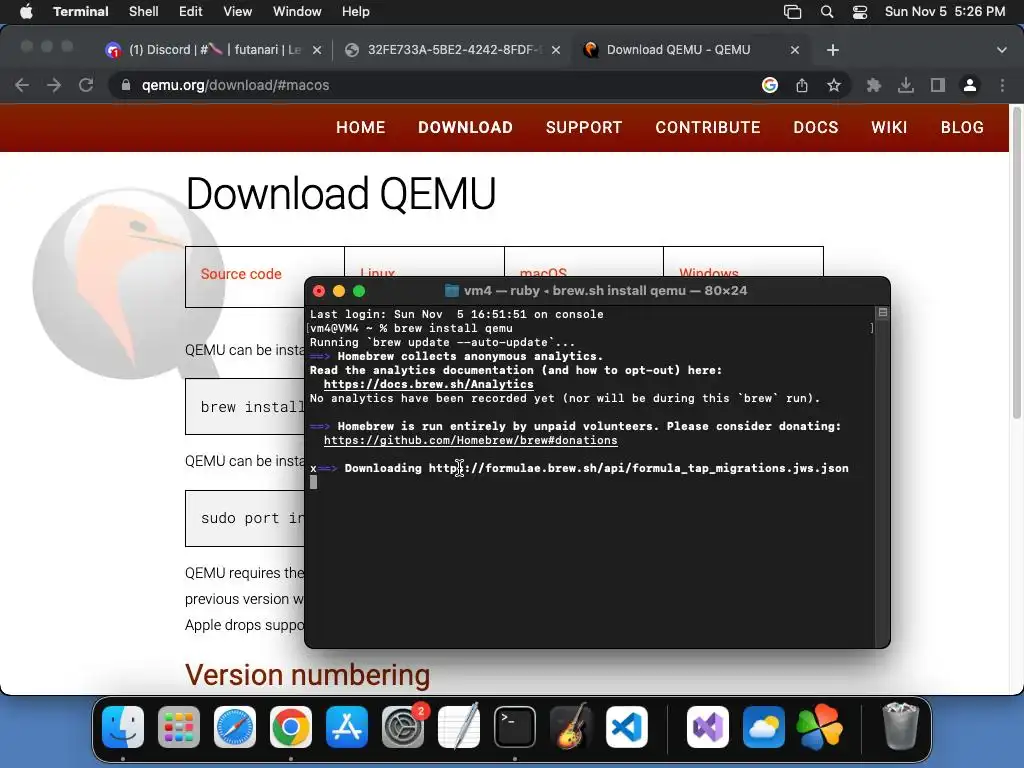Open the Shell menu
Viewport: 1024px width, 768px height.
pos(143,12)
